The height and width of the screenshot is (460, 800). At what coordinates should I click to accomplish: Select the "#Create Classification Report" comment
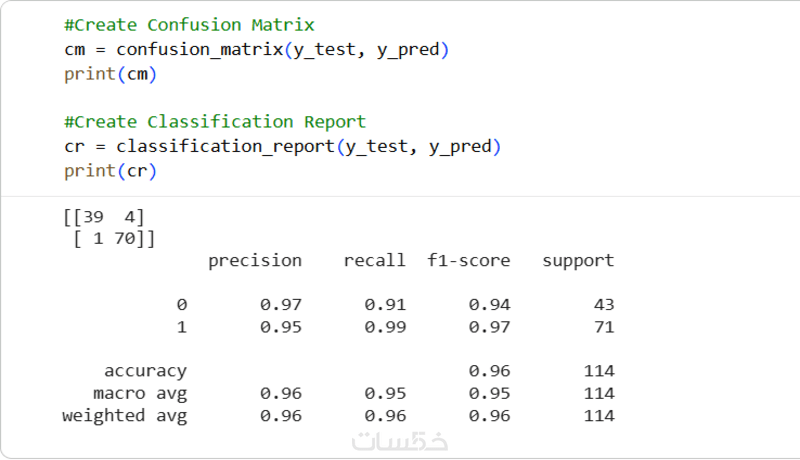[x=214, y=122]
